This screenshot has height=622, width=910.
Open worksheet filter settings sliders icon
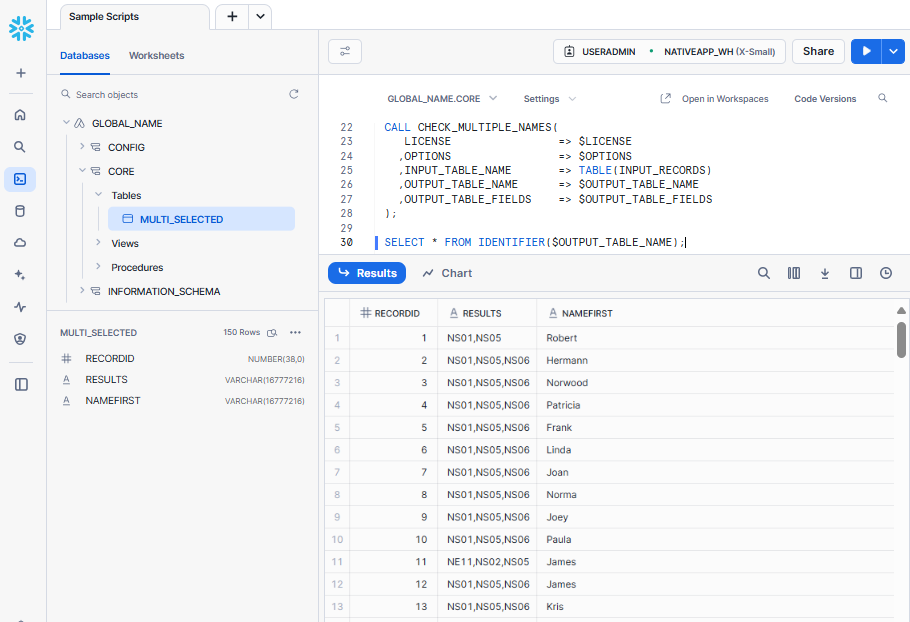[345, 52]
